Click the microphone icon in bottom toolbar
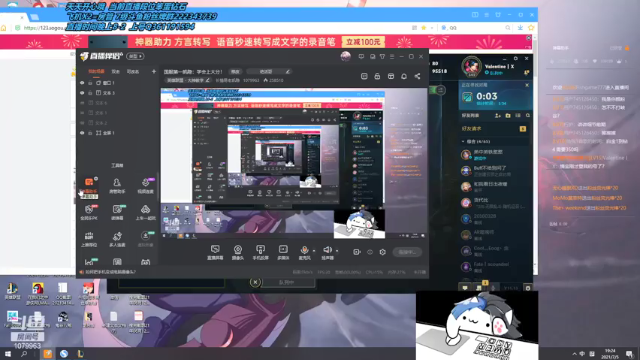This screenshot has width=640, height=360. pos(304,250)
